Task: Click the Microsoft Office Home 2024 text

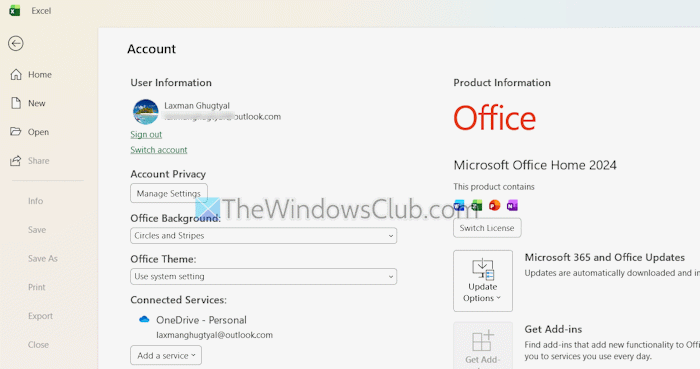Action: pos(535,165)
